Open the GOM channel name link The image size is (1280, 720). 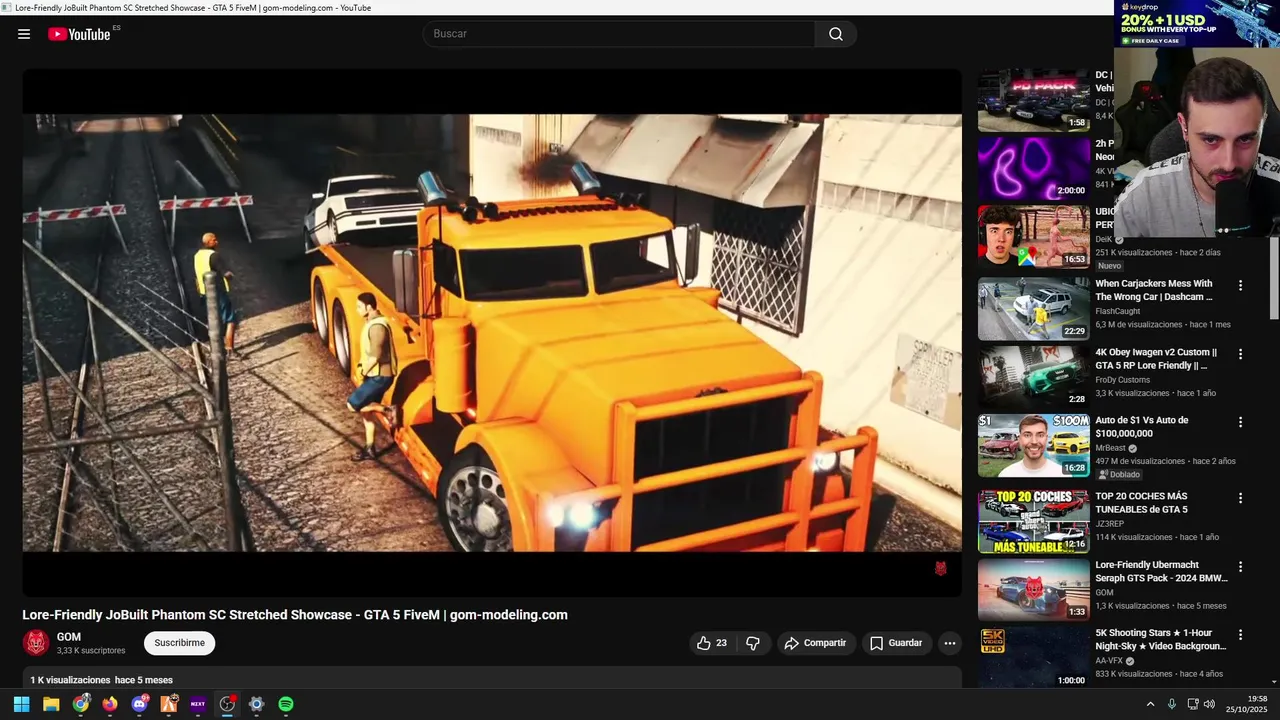point(69,637)
